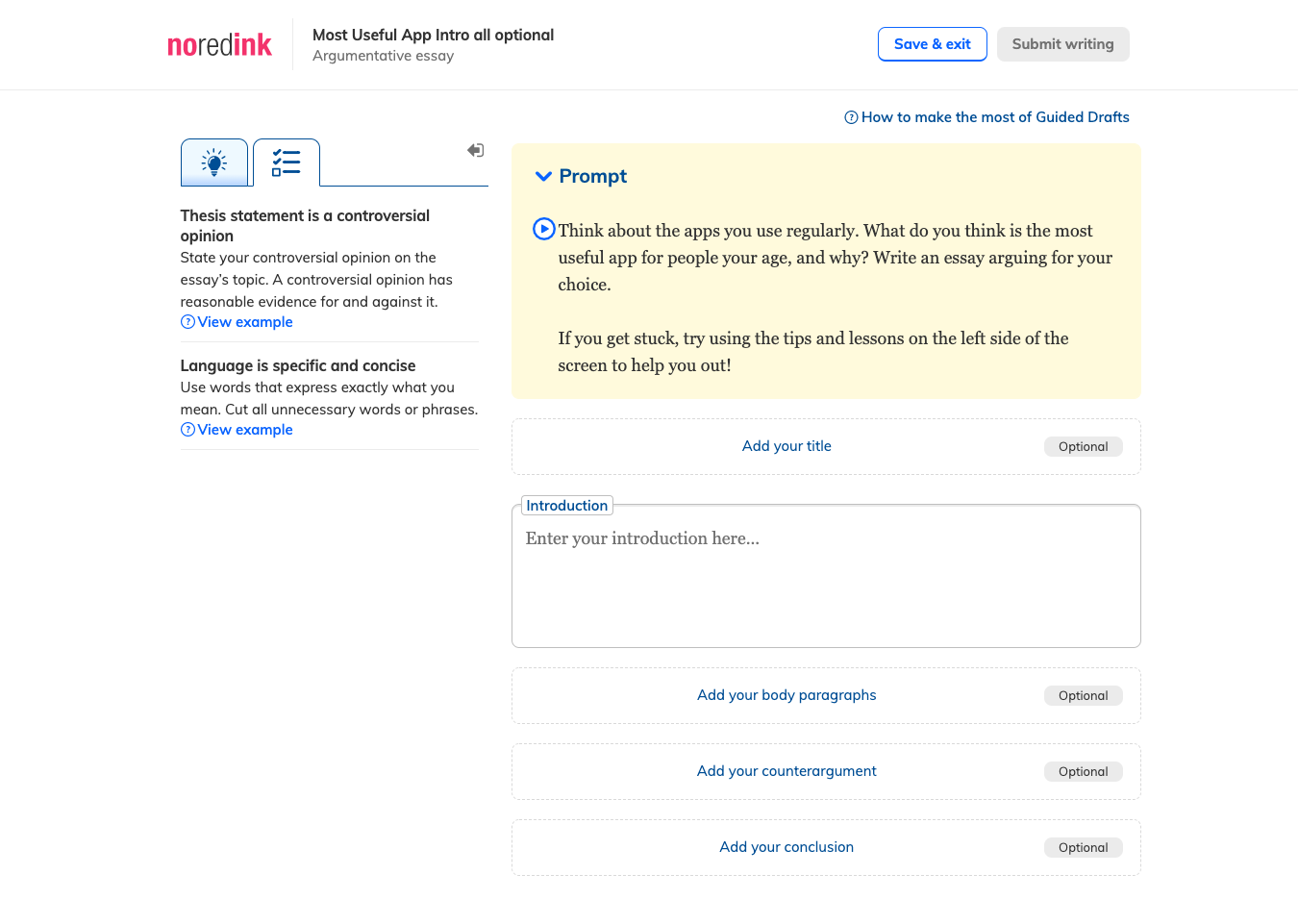Switch to the checklist tab
This screenshot has height=924, width=1298.
point(287,162)
